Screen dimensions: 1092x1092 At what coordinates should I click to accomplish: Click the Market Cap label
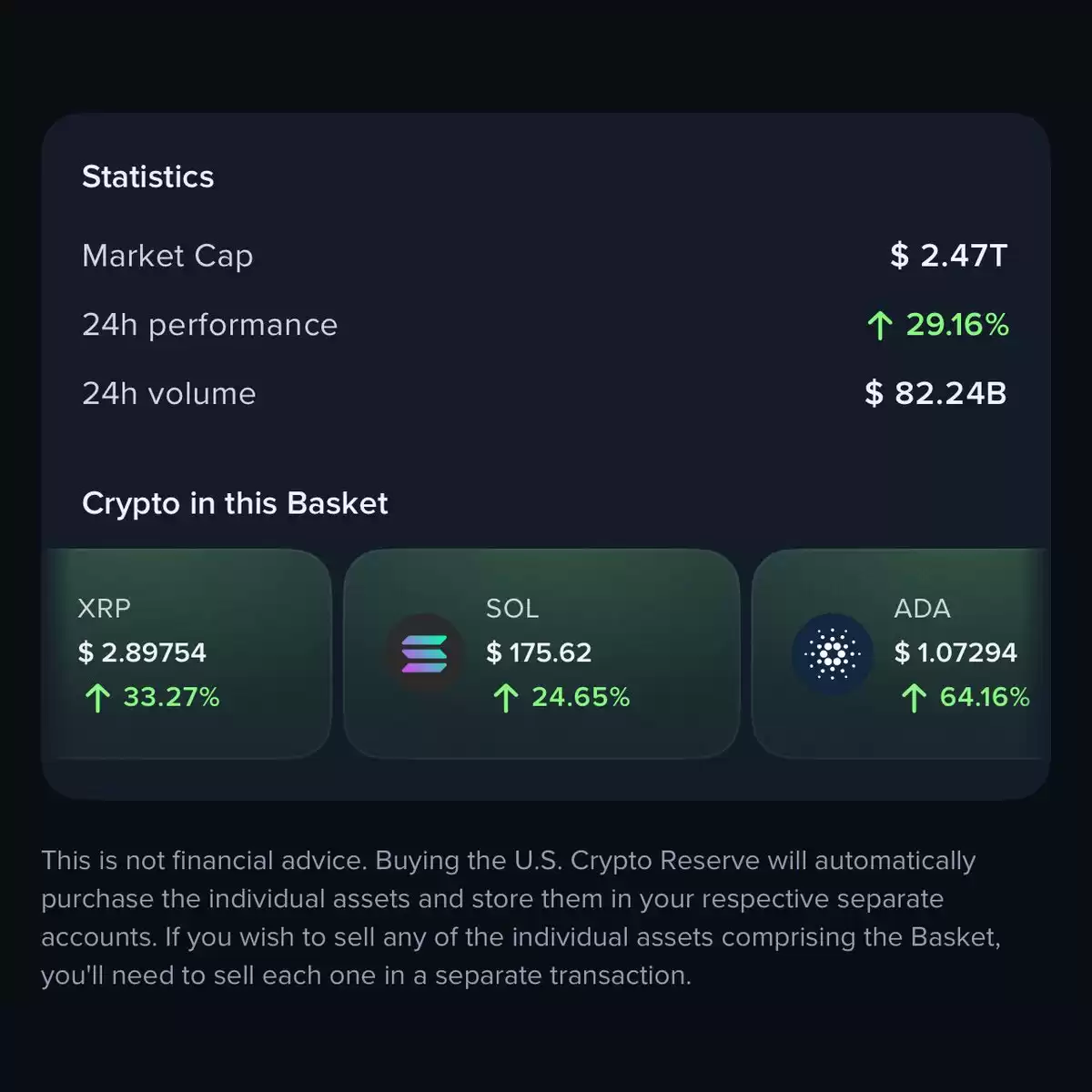tap(167, 257)
